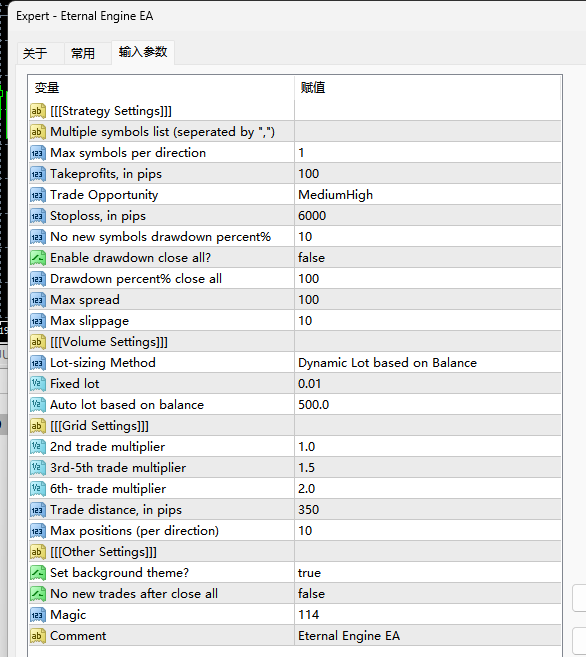Click the icon next to Magic
Screen dimensions: 586x657
pos(38,615)
